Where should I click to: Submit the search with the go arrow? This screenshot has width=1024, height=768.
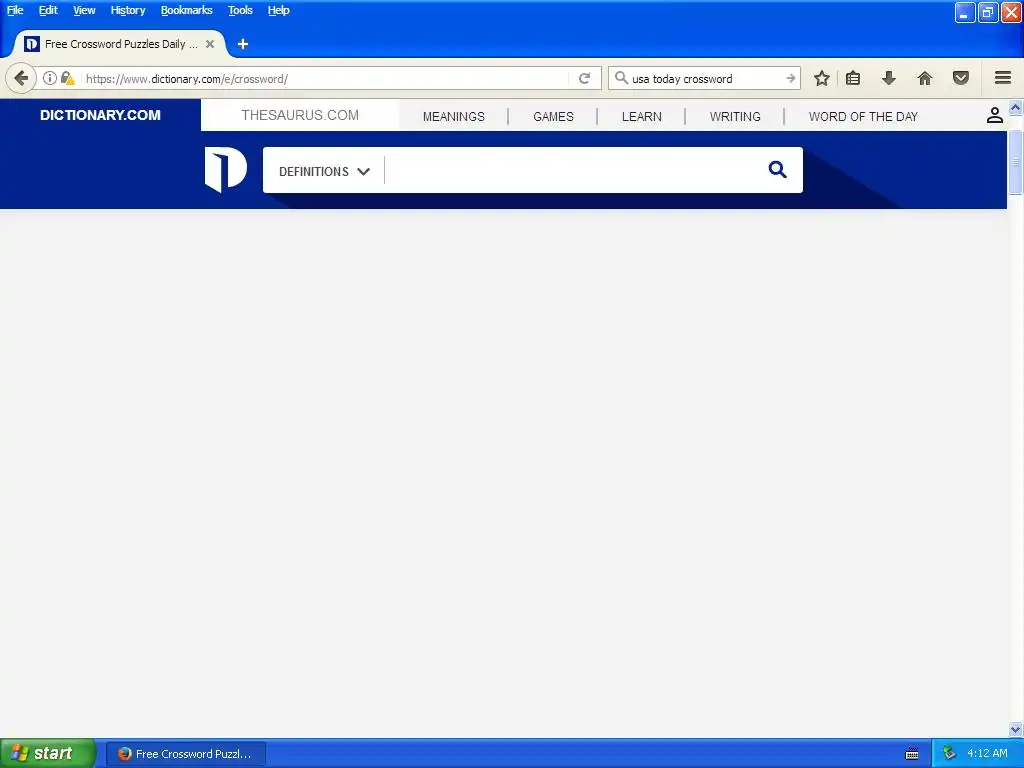tap(791, 78)
